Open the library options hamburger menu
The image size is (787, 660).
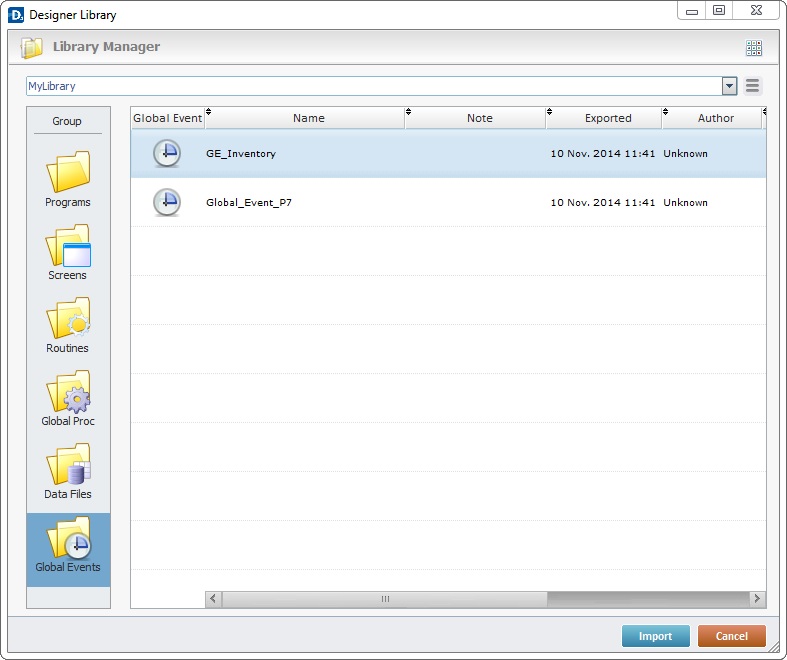coord(752,86)
